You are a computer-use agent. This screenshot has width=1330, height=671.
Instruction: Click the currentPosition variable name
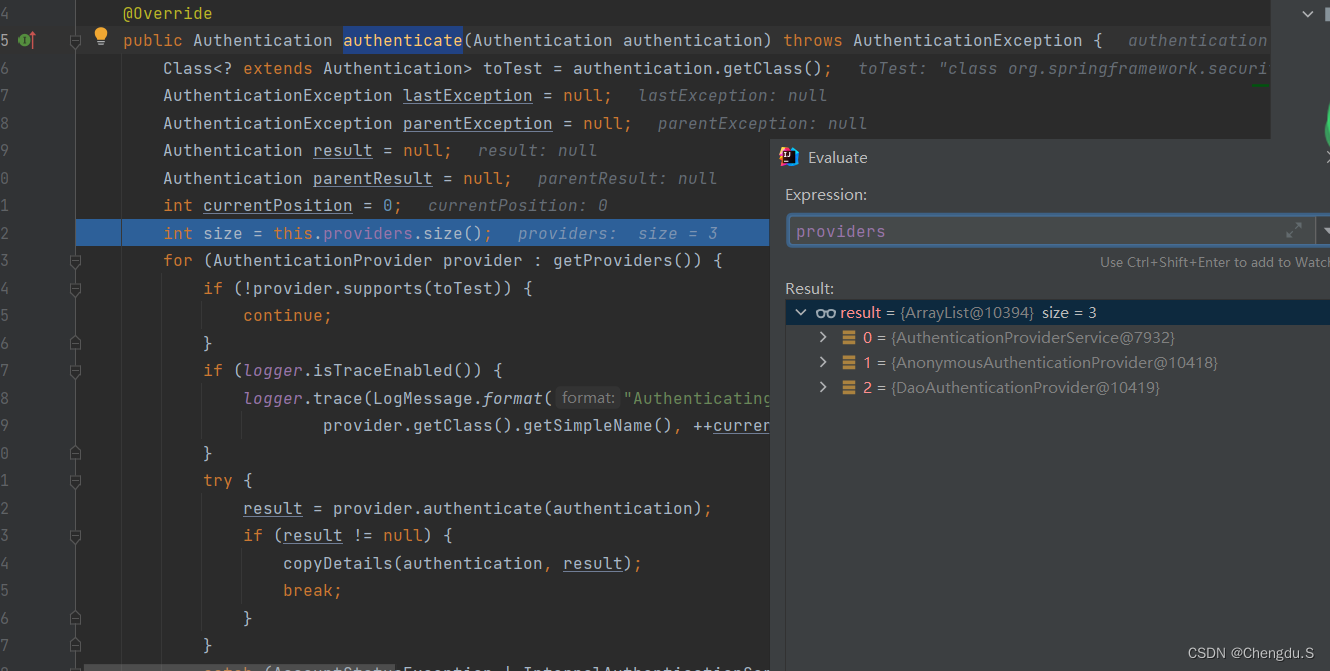(278, 206)
